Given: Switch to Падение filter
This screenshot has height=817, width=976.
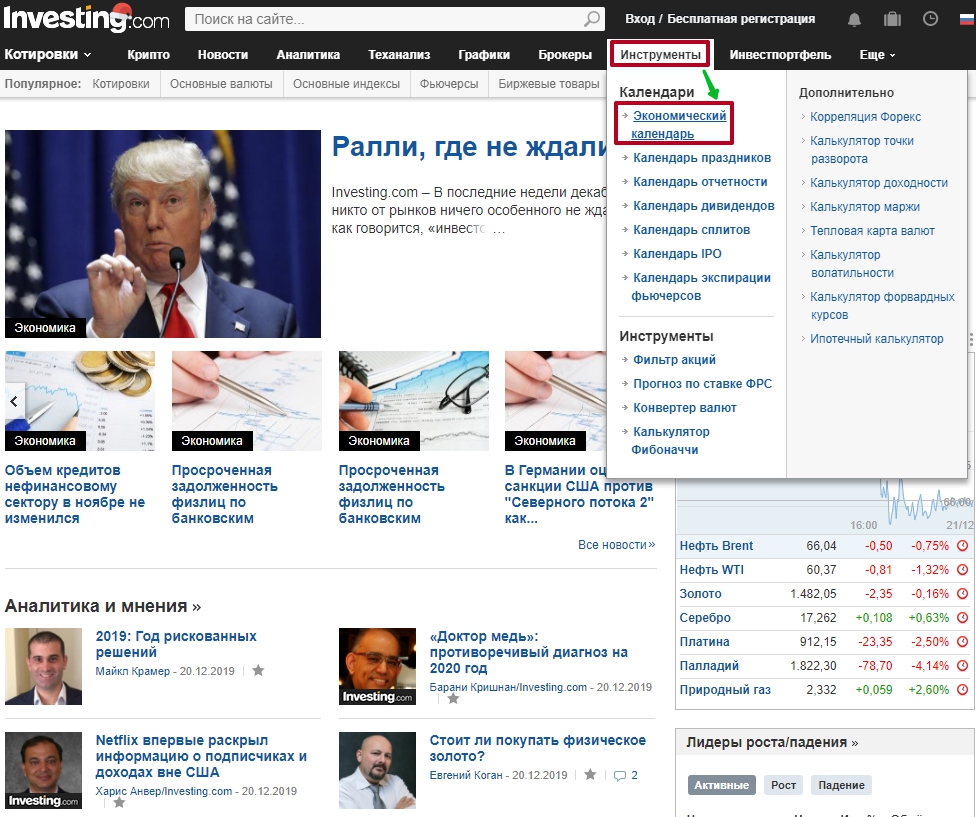Looking at the screenshot, I should (x=840, y=785).
